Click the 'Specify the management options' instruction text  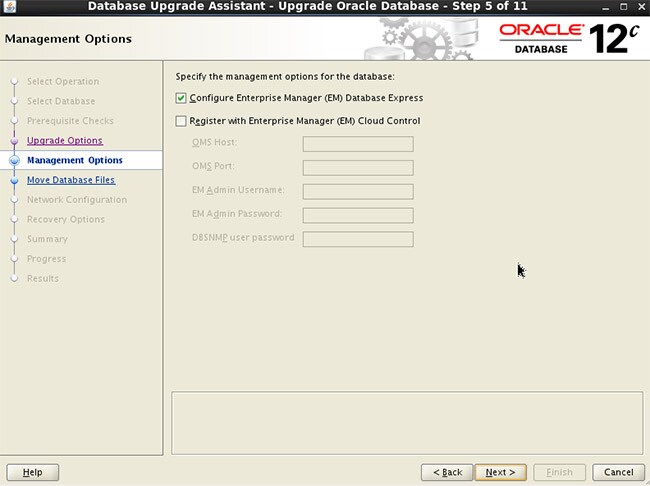click(285, 77)
